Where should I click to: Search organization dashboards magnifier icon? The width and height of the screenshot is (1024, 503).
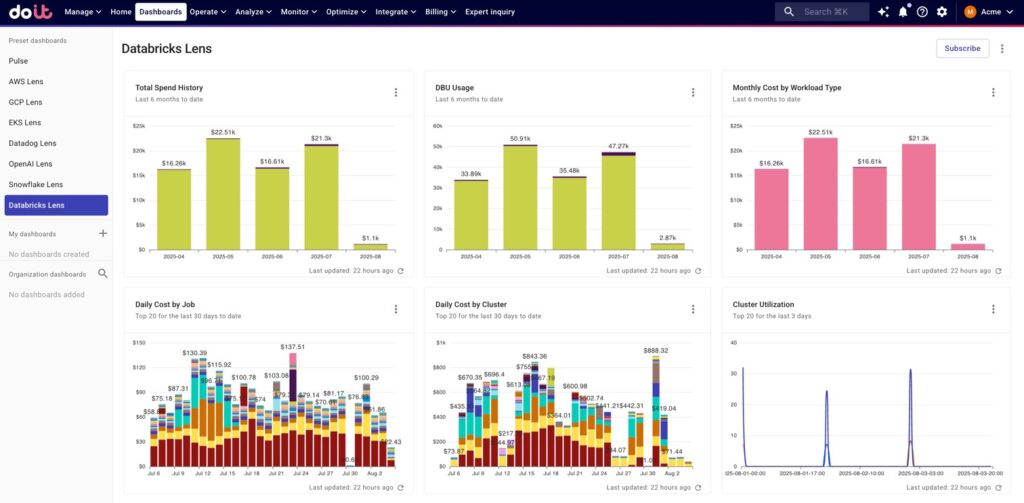[x=103, y=274]
